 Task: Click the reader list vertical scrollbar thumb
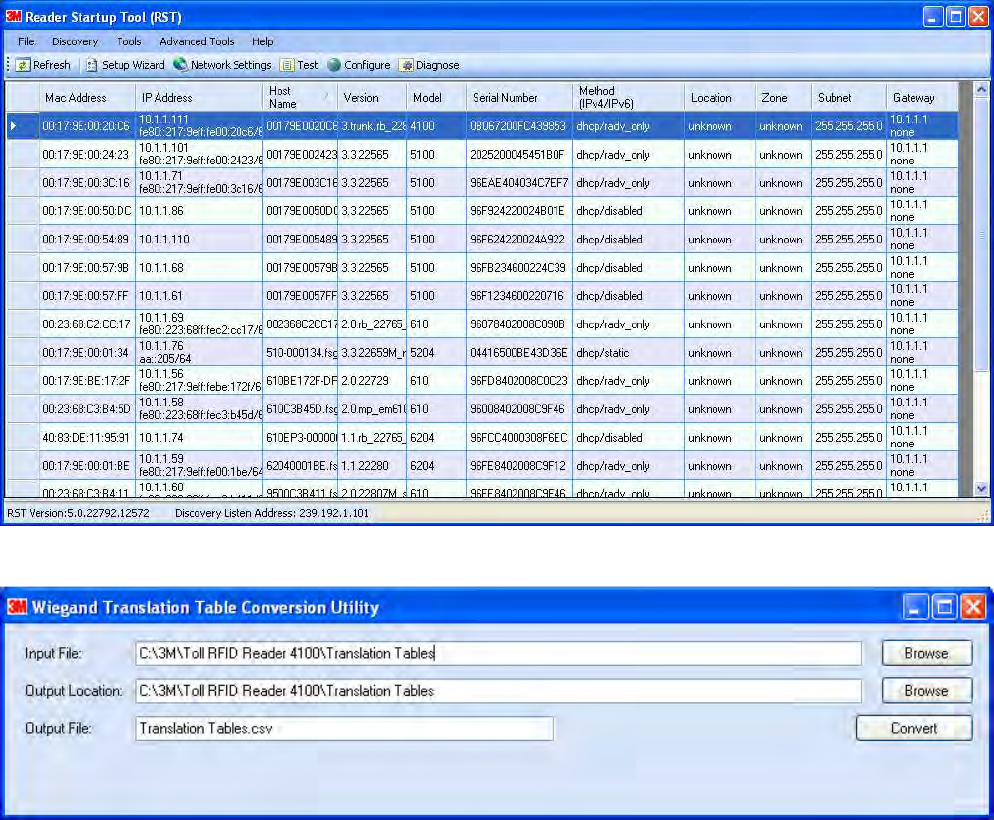point(981,234)
